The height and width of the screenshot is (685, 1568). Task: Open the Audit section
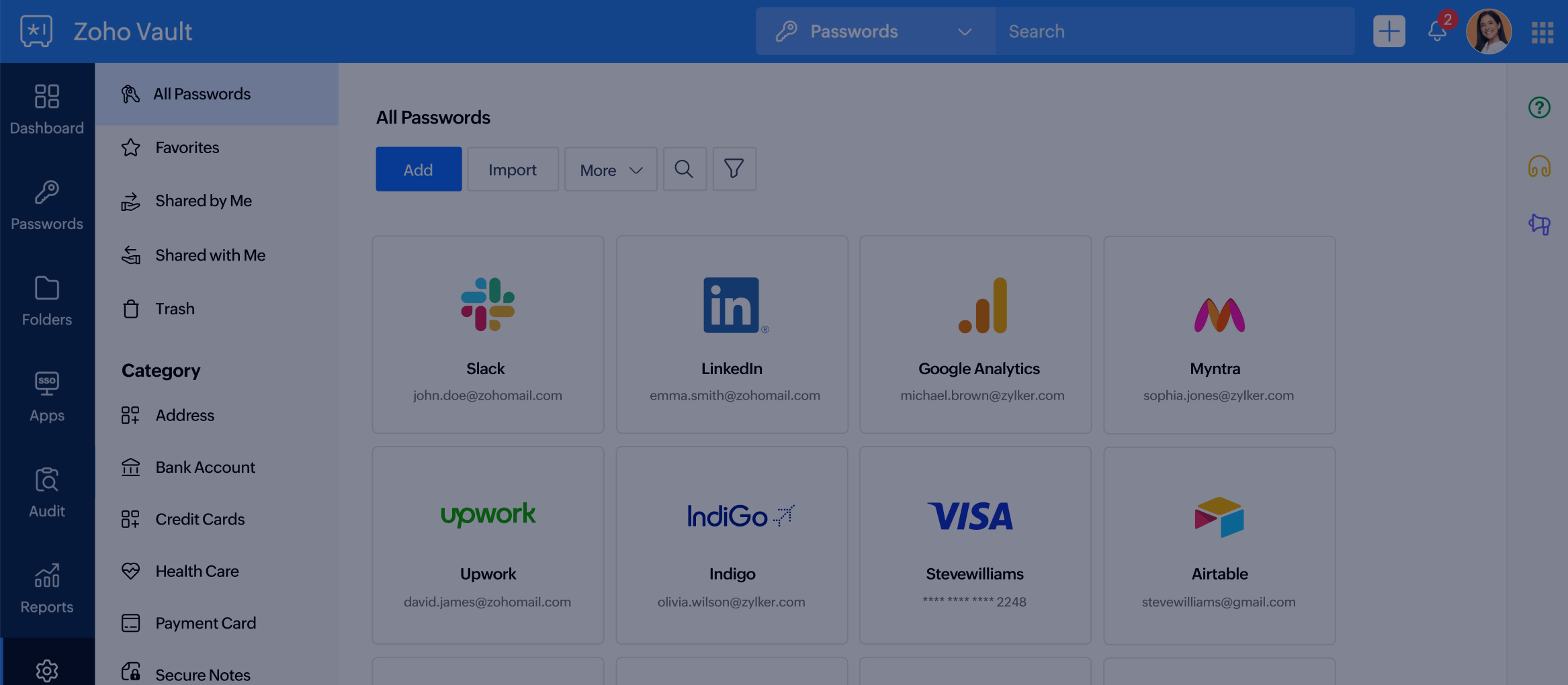pyautogui.click(x=46, y=492)
